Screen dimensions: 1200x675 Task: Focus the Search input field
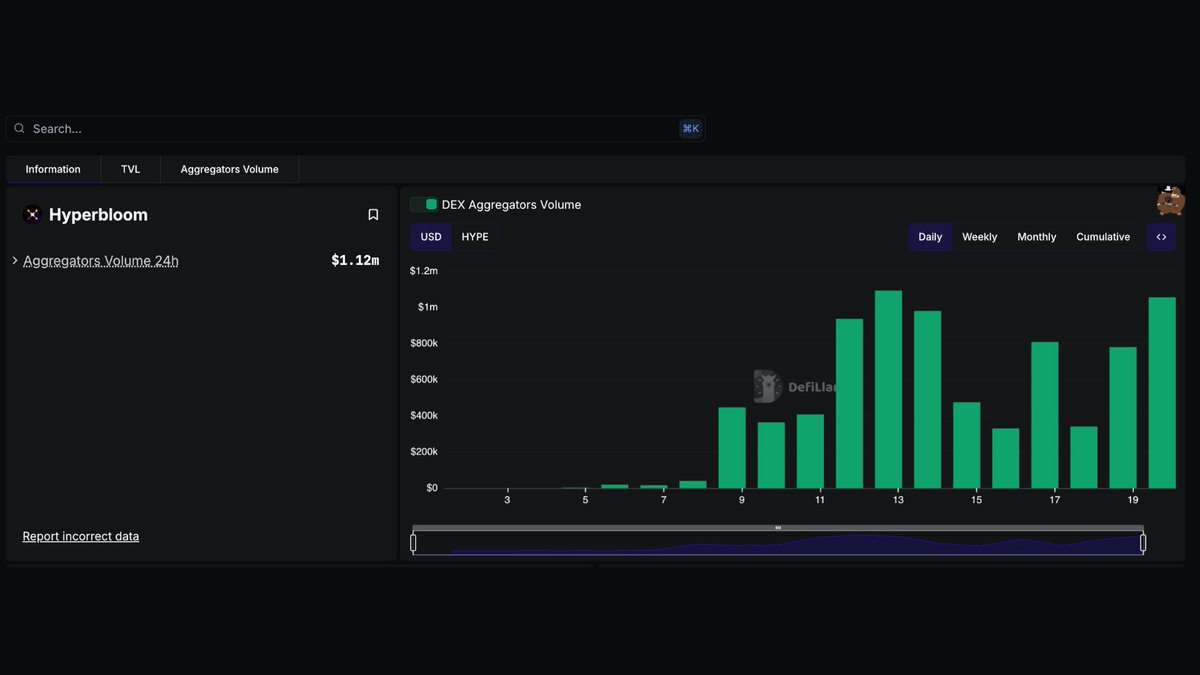coord(355,129)
